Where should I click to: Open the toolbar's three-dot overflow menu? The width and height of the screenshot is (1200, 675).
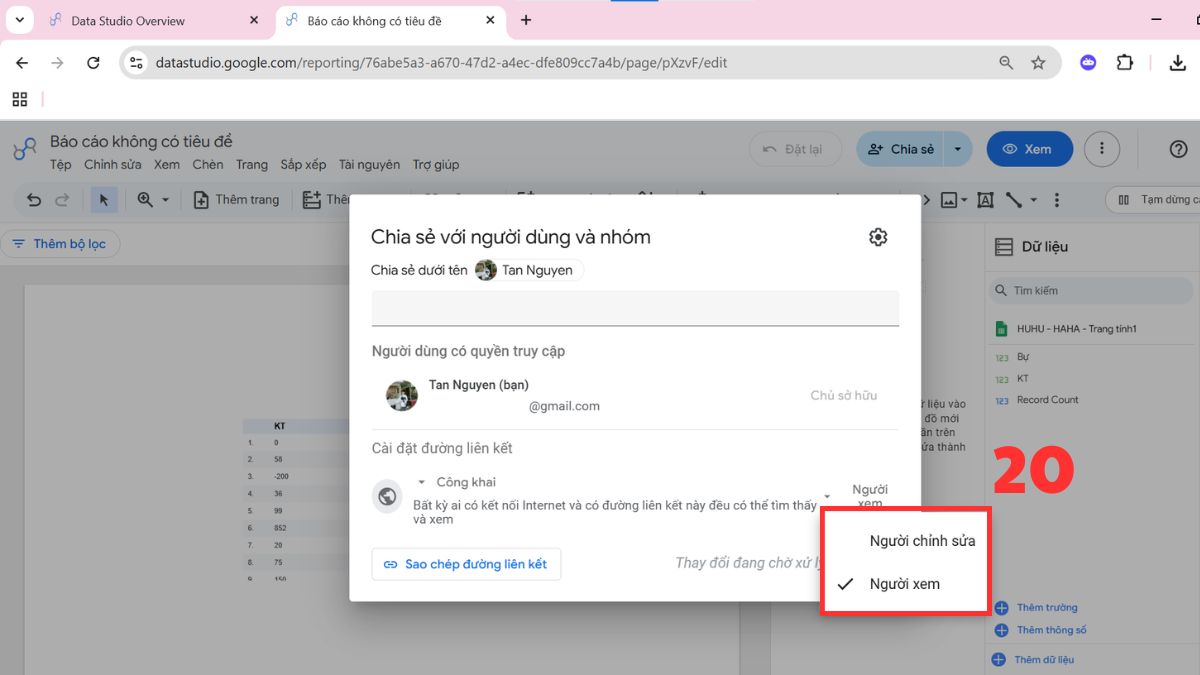[1058, 200]
